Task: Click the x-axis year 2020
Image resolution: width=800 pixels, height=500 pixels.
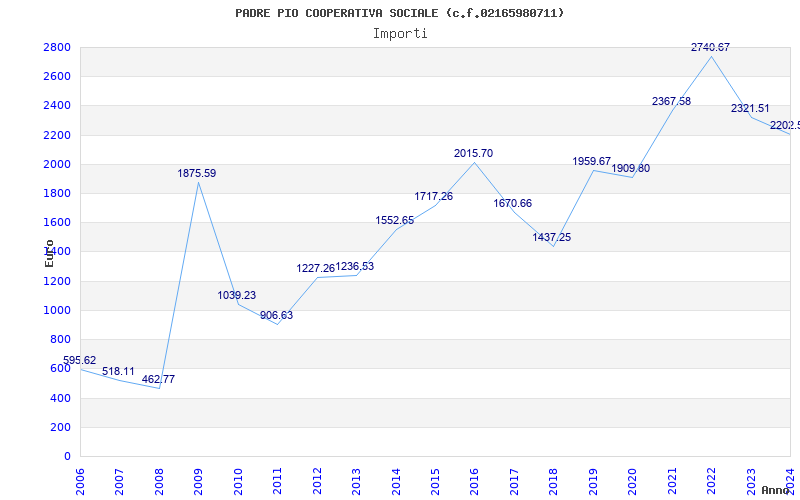Action: tap(633, 482)
